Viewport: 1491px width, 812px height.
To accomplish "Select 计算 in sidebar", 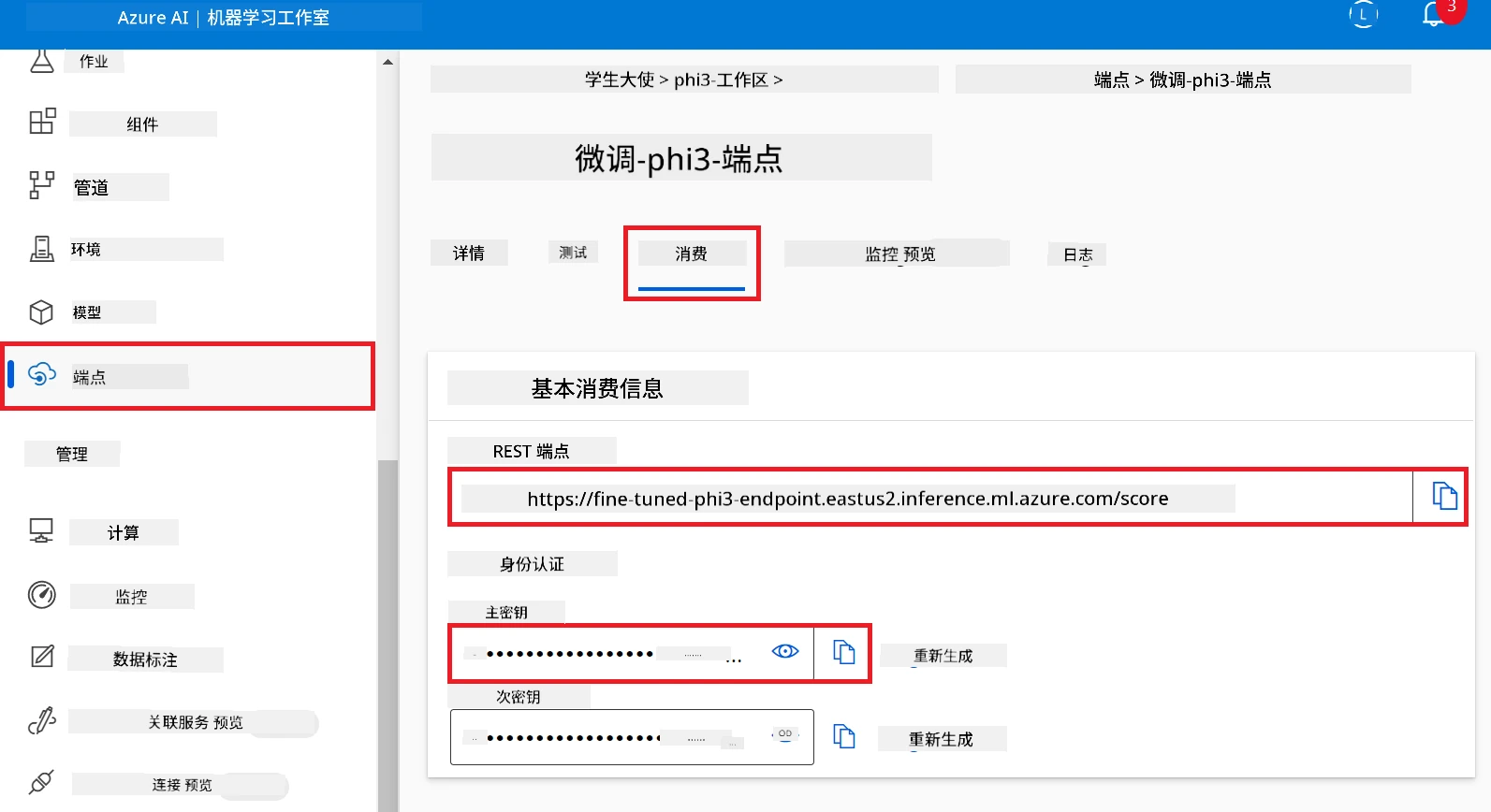I will [x=124, y=533].
